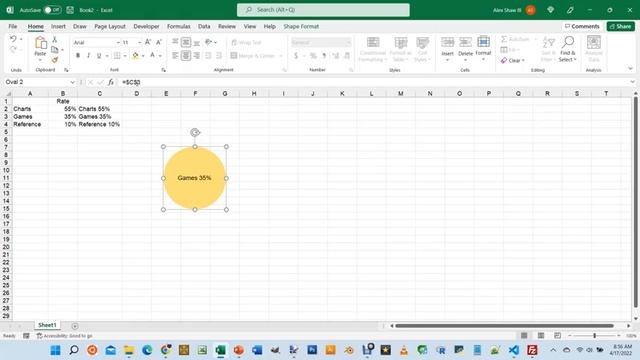Screen dimensions: 640x360
Task: Select the Sheet1 tab
Action: tap(47, 325)
